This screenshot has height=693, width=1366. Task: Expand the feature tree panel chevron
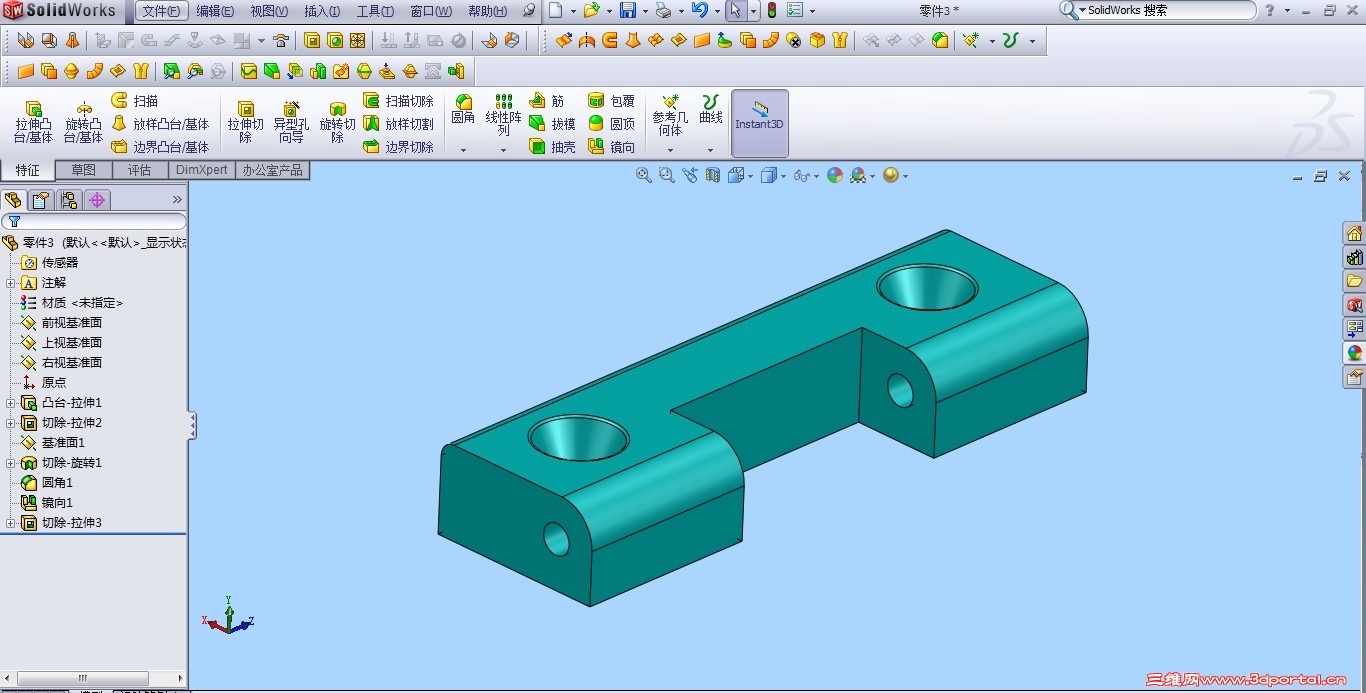coord(177,200)
